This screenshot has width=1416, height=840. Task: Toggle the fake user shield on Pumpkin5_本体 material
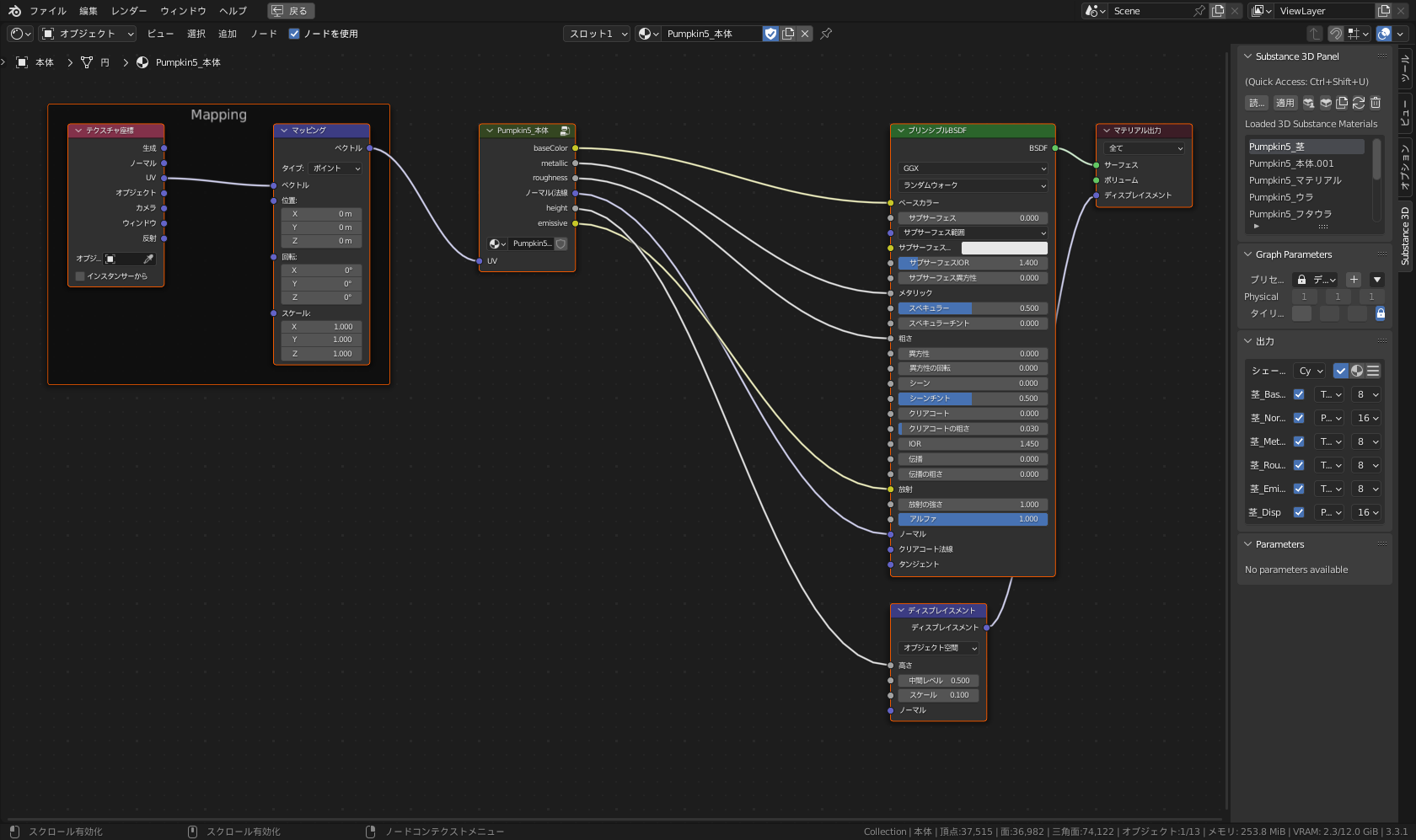pyautogui.click(x=770, y=34)
